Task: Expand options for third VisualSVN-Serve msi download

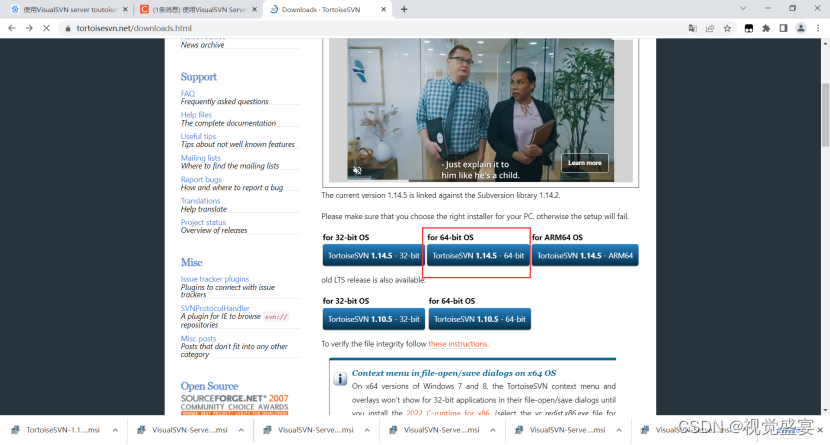Action: [493, 430]
